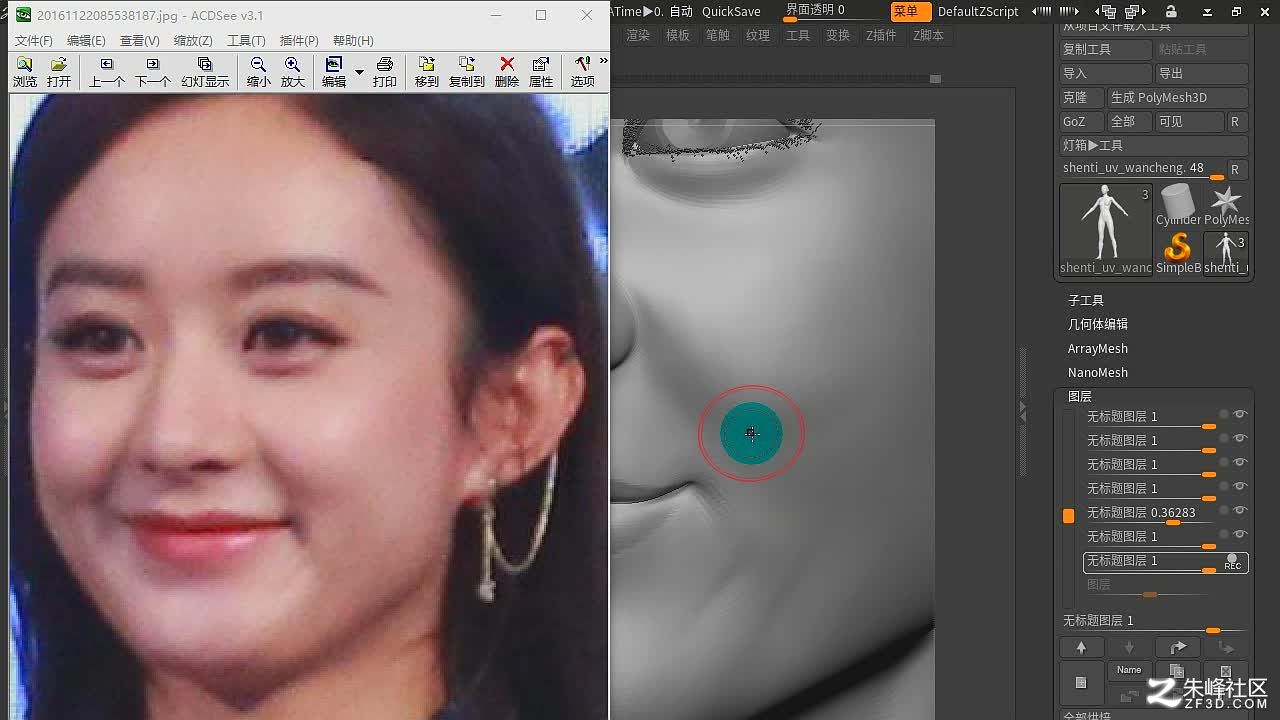Screen dimensions: 1280x720
Task: Go to previous image (上一个) in ACDSee
Action: pos(107,72)
